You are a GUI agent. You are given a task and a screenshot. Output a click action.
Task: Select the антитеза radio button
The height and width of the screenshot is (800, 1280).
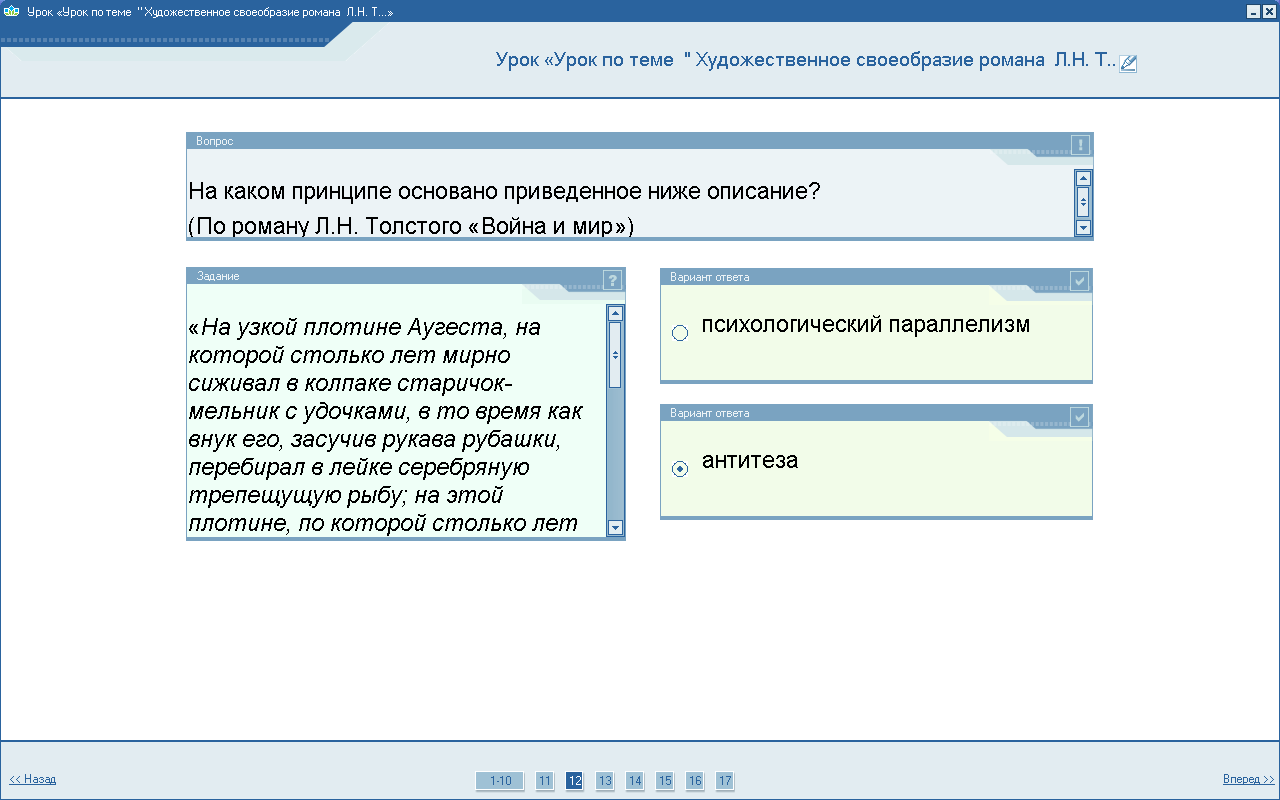tap(680, 469)
